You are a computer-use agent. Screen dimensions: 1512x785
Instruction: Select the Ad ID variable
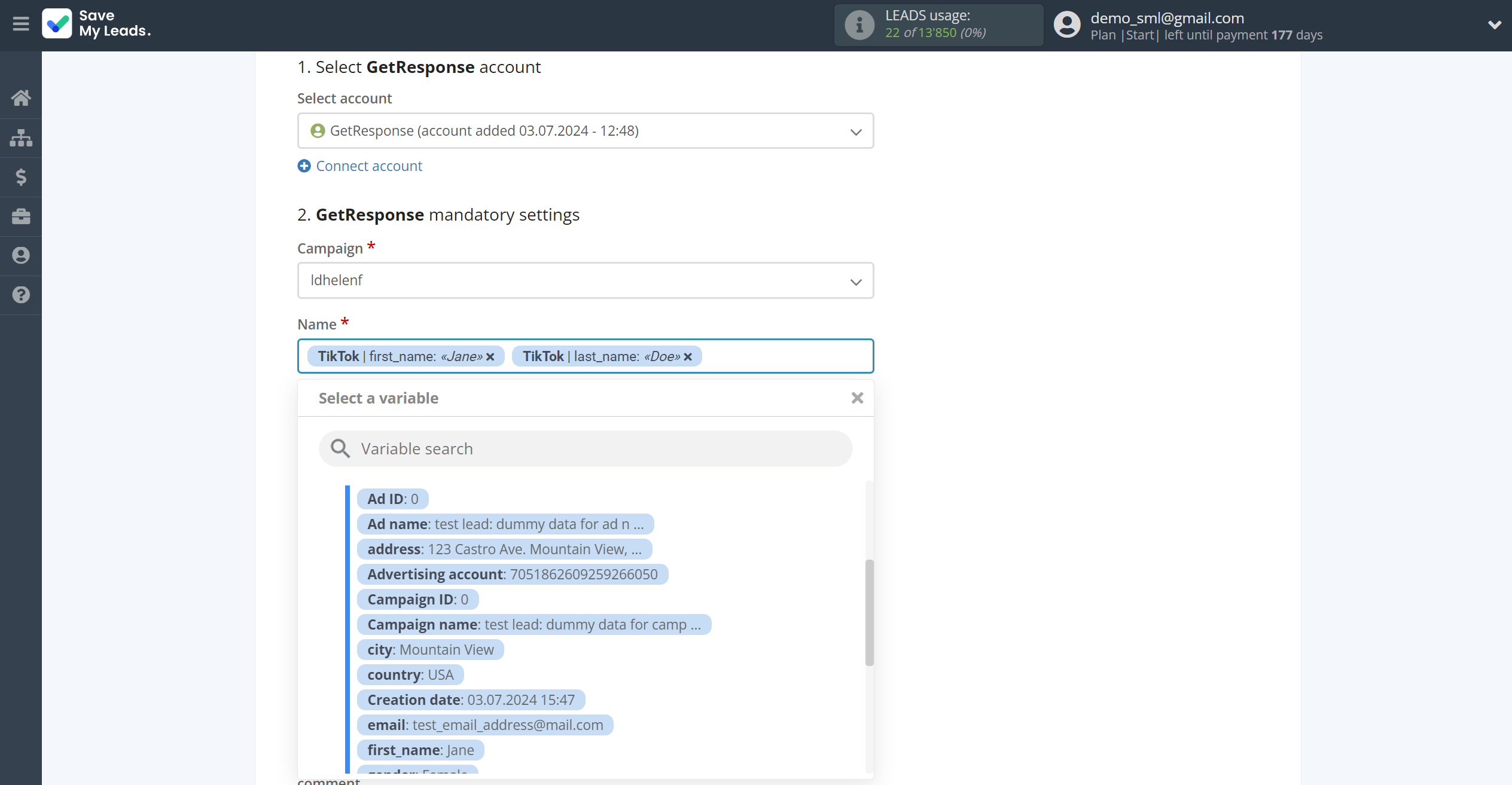(x=393, y=499)
